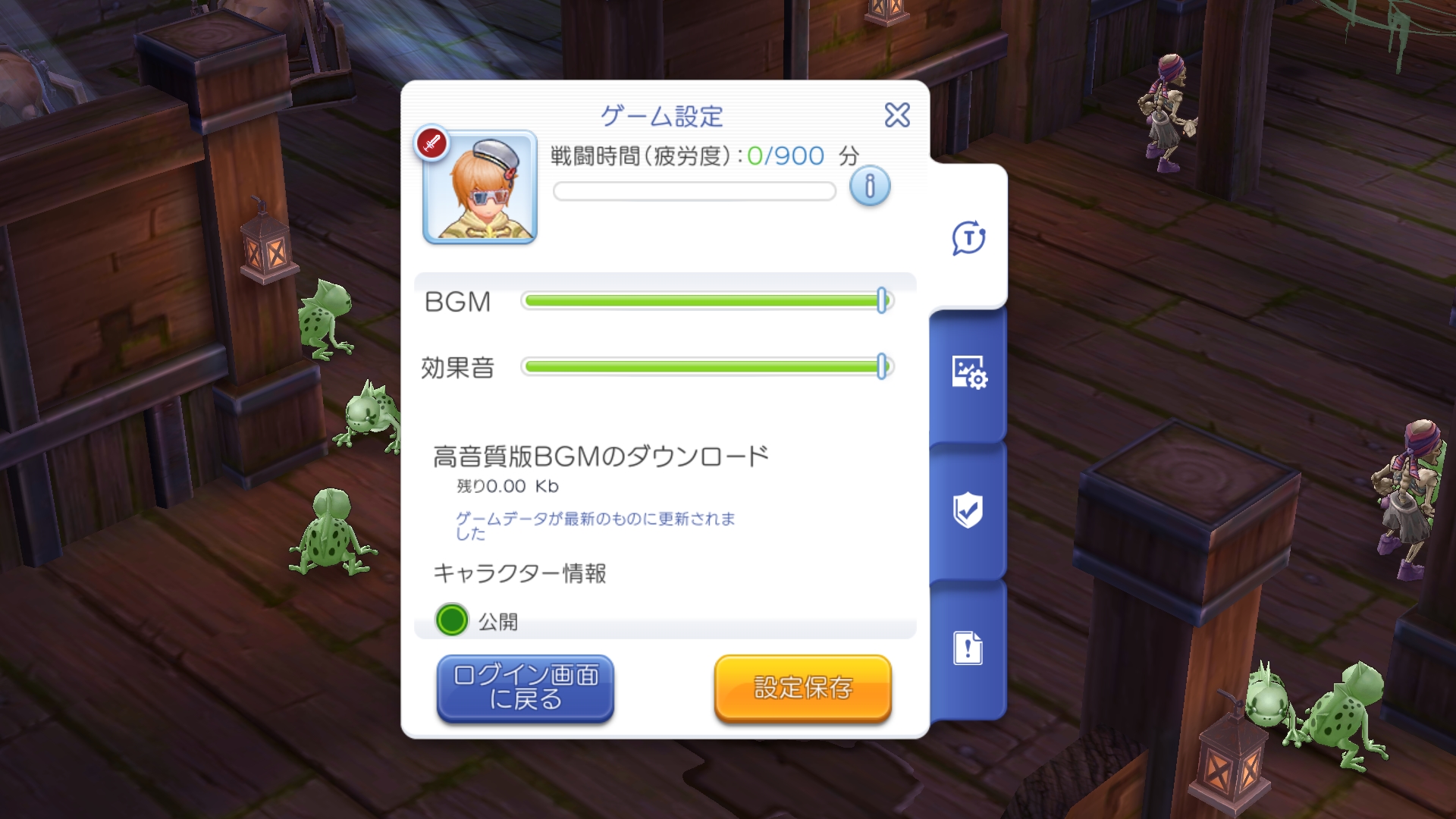Click the skeleton pirate at top right

[1168, 114]
